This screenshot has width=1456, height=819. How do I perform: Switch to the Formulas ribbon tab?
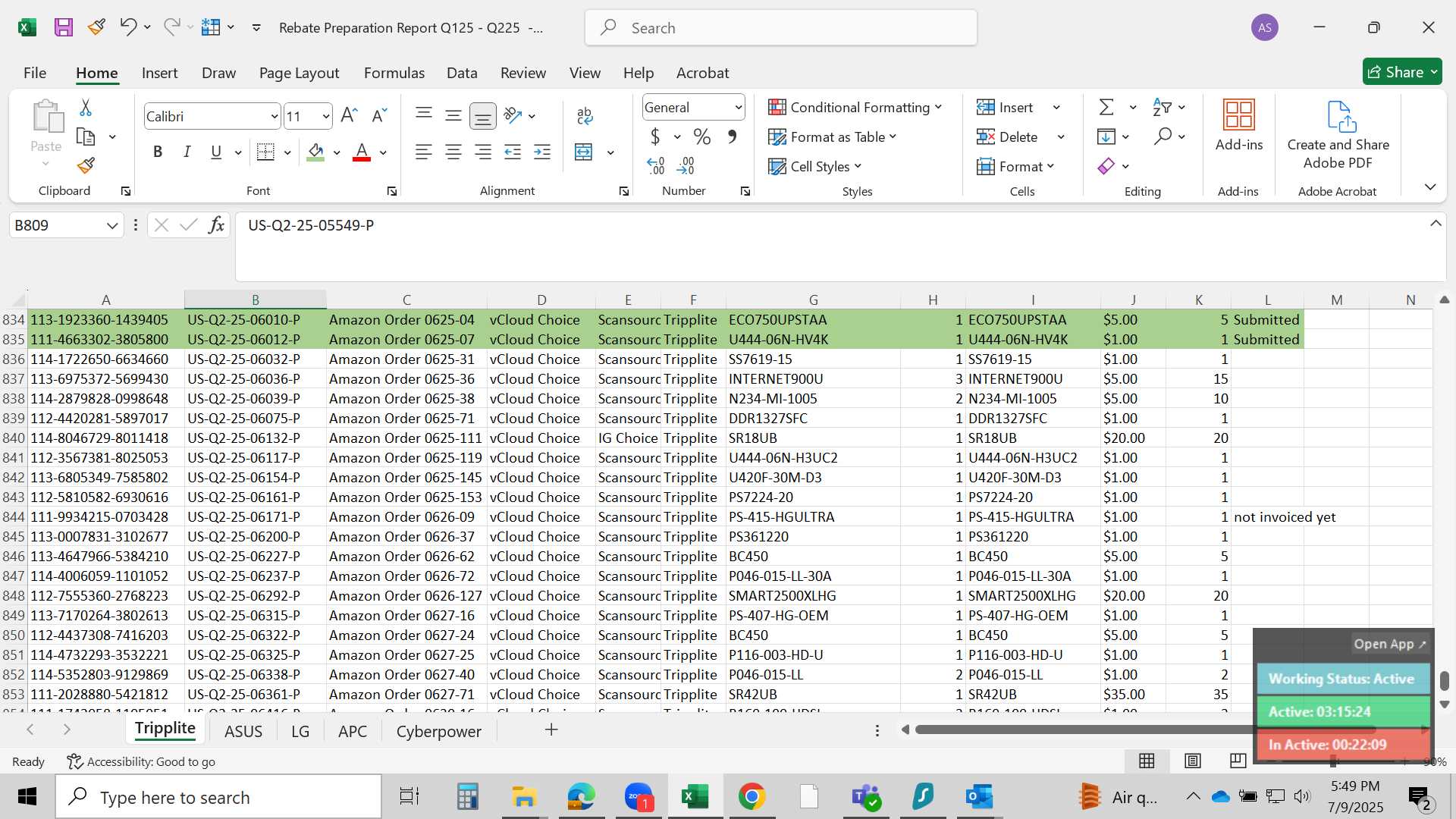point(394,73)
